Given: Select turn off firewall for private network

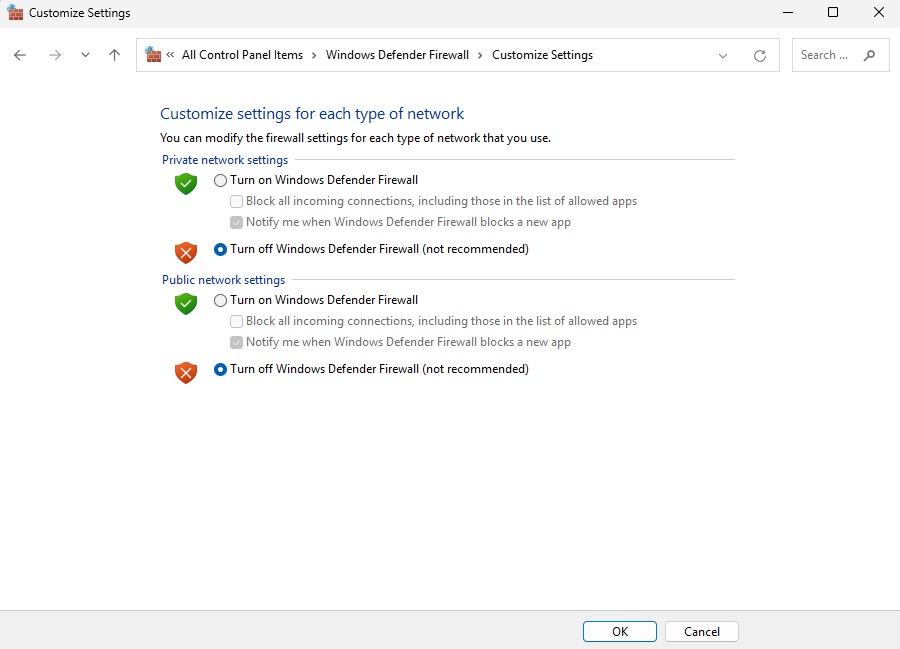Looking at the screenshot, I should coord(220,250).
